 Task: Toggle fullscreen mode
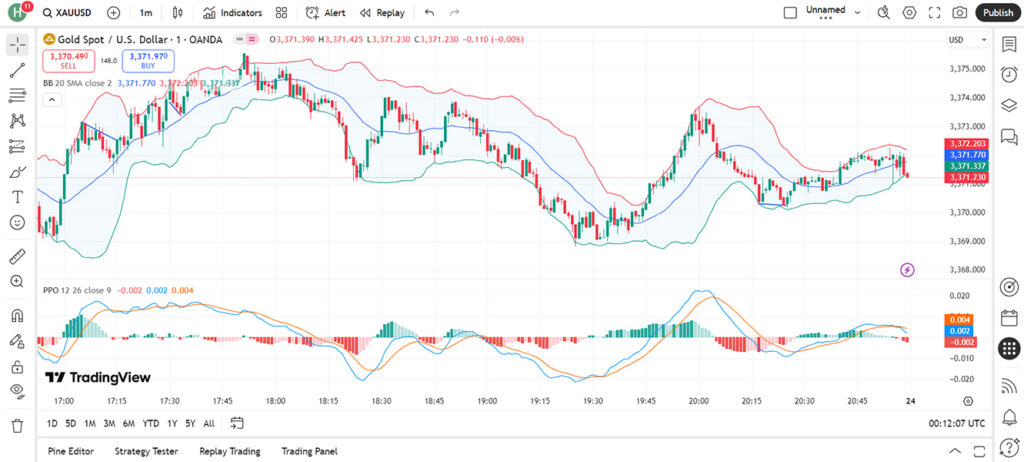(x=935, y=12)
